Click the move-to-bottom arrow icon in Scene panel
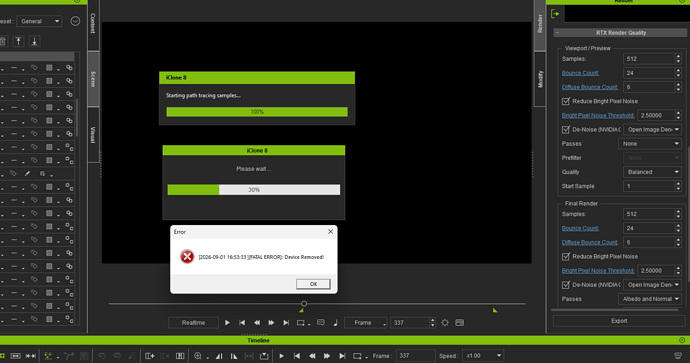Image resolution: width=690 pixels, height=363 pixels. click(x=34, y=41)
